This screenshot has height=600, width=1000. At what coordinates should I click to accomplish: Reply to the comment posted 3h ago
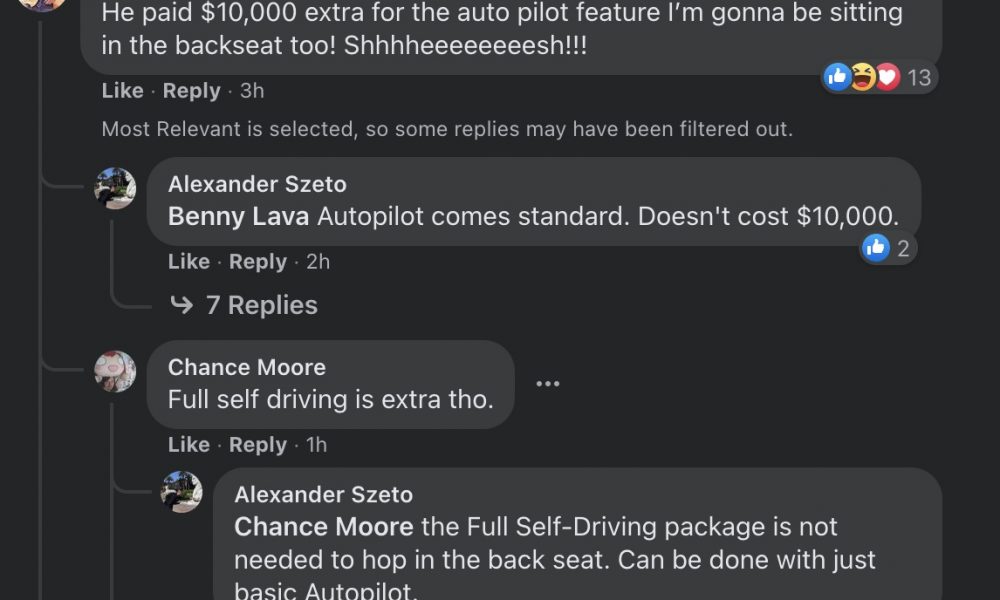pyautogui.click(x=191, y=91)
